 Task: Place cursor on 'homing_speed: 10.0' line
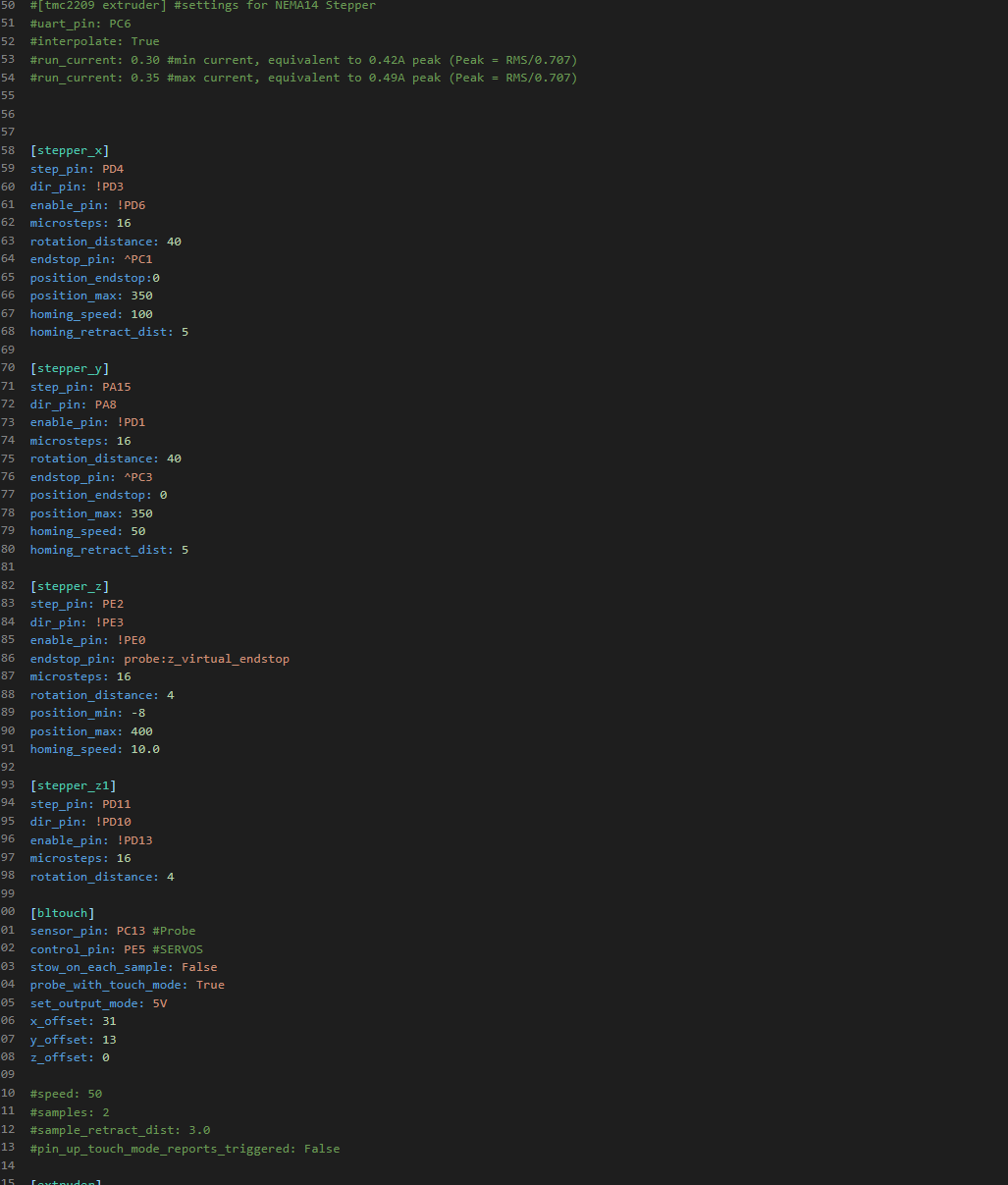pos(95,749)
